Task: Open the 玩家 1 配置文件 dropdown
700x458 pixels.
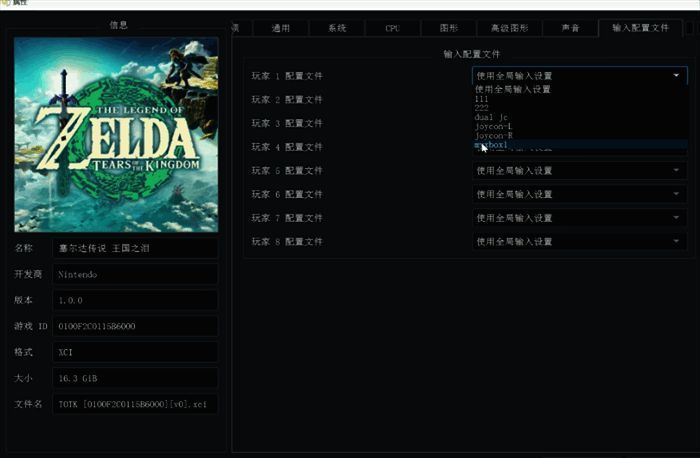Action: click(x=579, y=76)
